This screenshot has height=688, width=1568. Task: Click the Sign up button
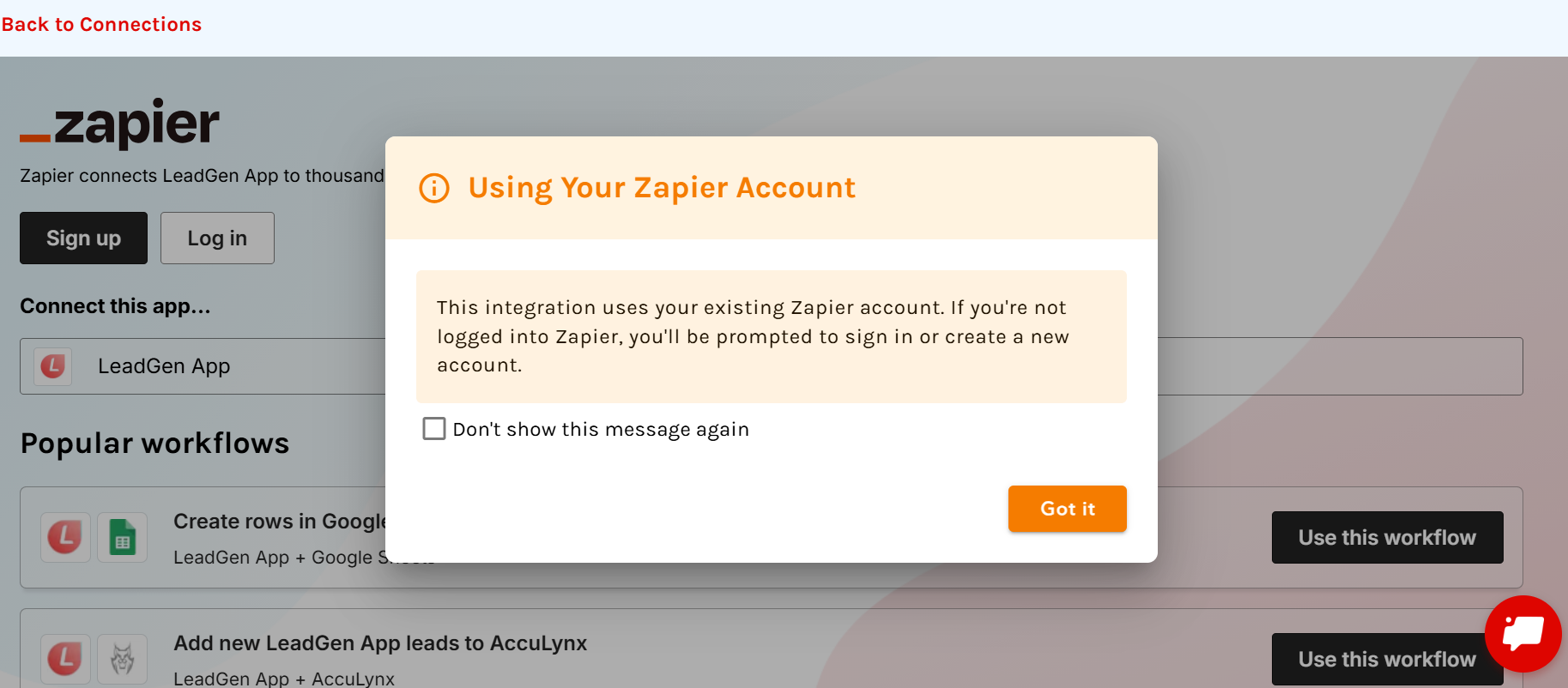83,238
